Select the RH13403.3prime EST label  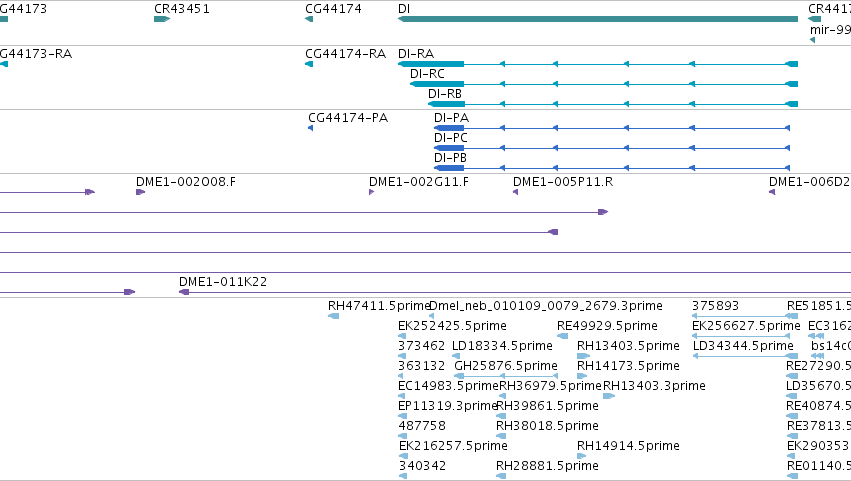click(655, 386)
